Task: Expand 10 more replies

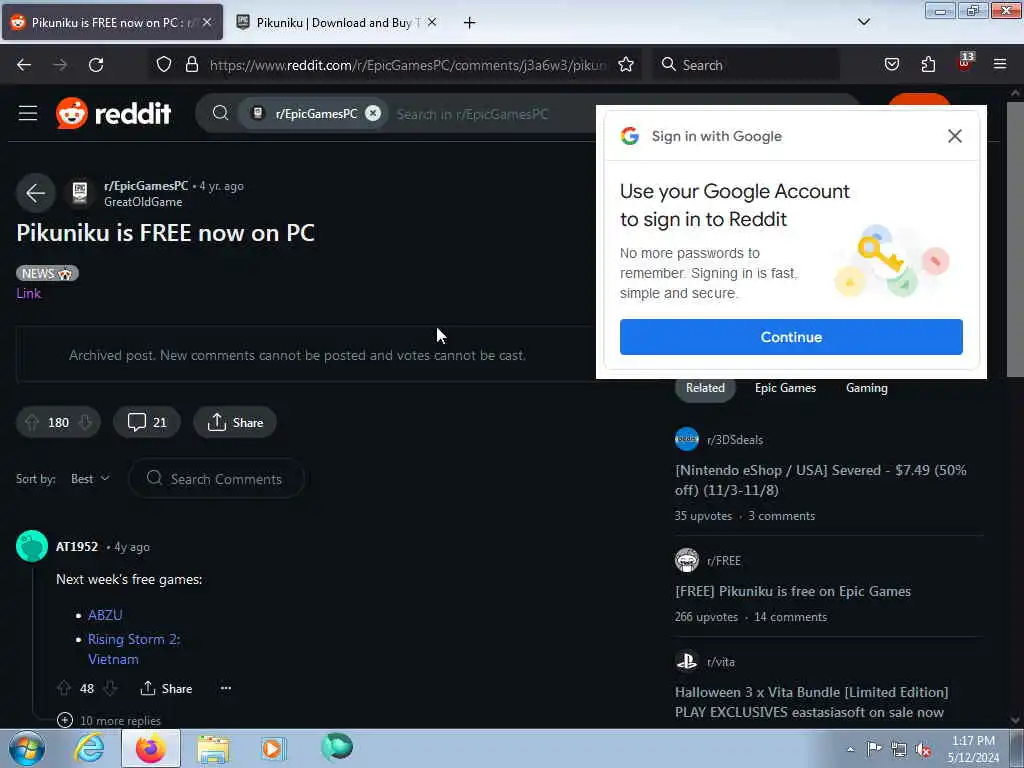Action: click(108, 720)
